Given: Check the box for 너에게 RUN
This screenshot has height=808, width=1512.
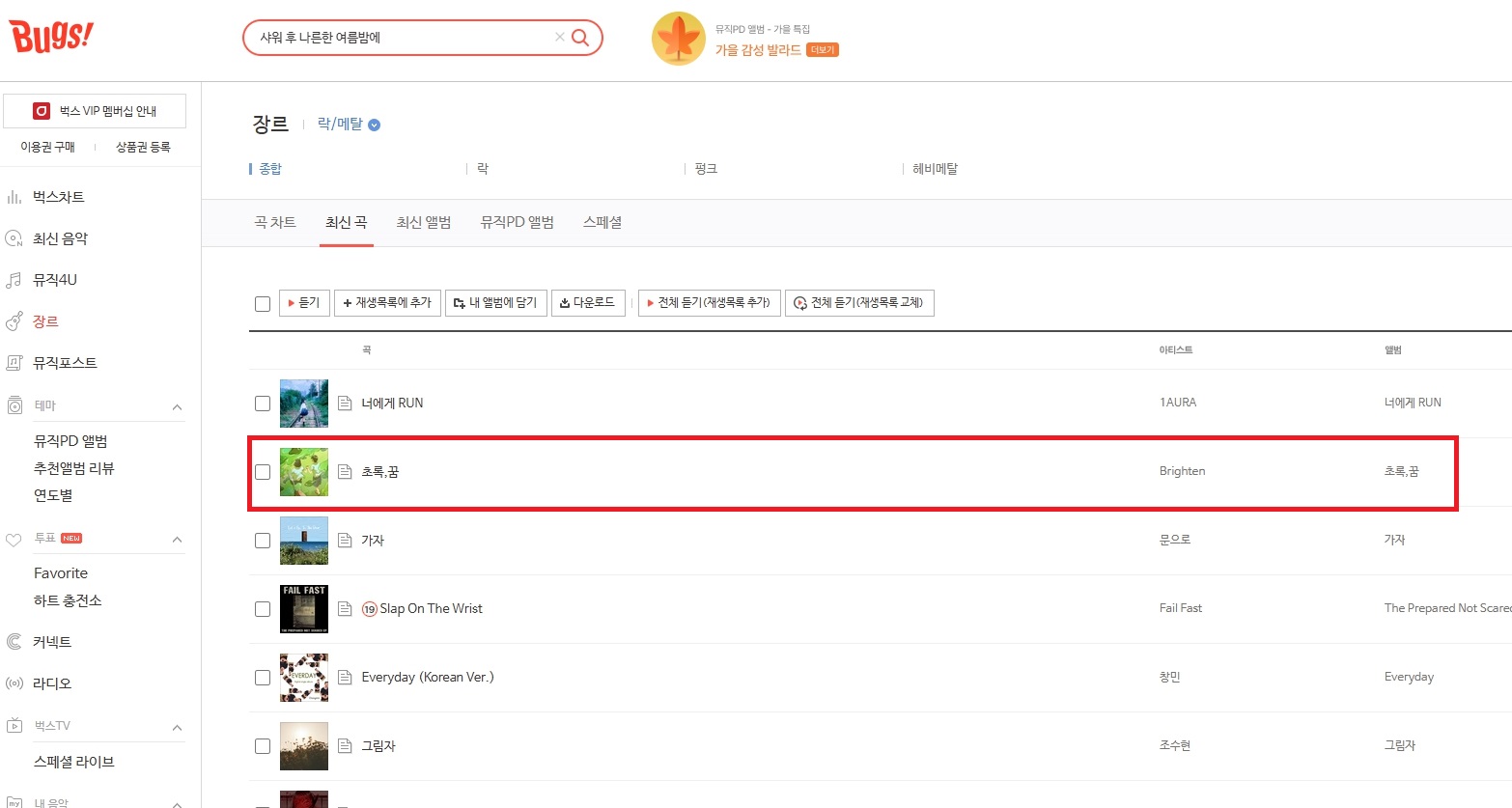Looking at the screenshot, I should [x=263, y=404].
